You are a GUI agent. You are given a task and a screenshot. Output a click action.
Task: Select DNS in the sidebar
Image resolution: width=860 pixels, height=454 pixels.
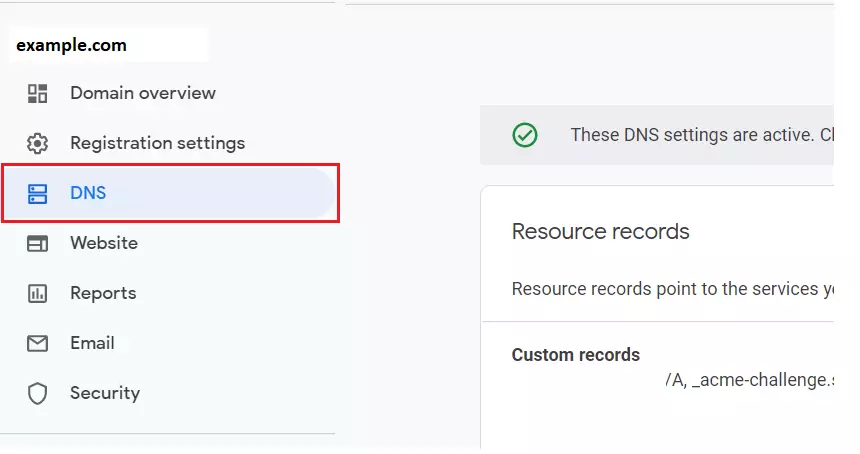(x=167, y=193)
